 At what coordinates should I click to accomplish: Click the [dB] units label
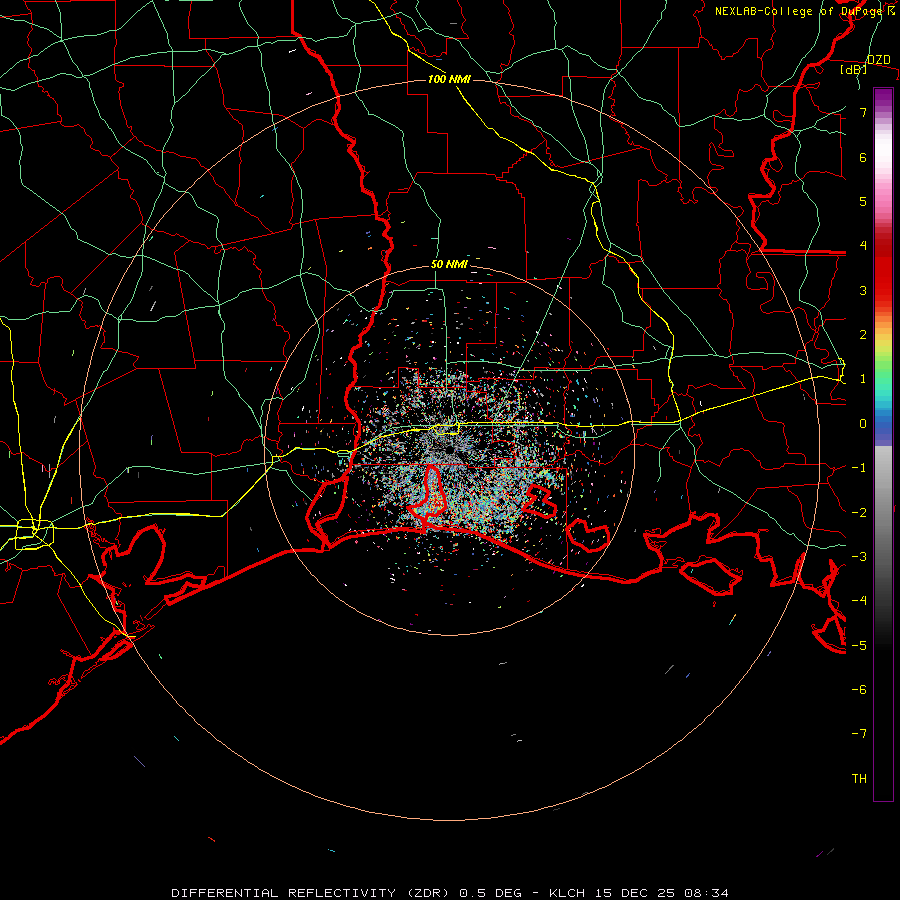(x=854, y=69)
